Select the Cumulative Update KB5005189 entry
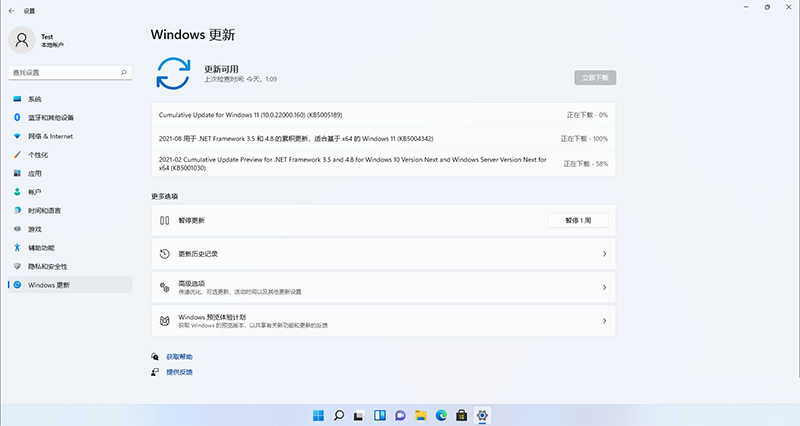The height and width of the screenshot is (426, 800). (x=383, y=115)
